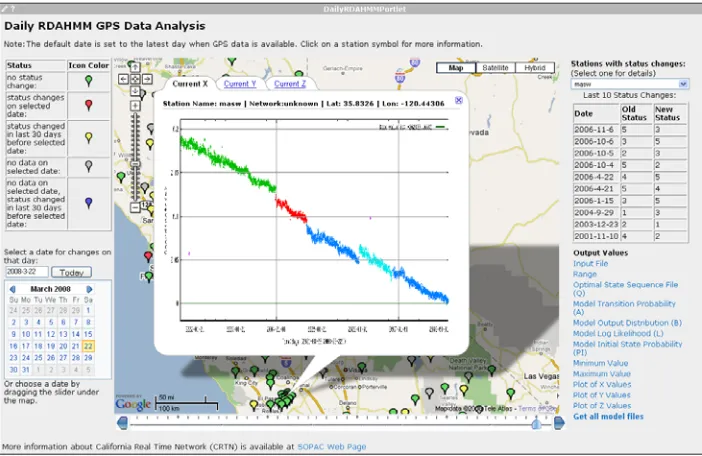702x456 pixels.
Task: Zoom in the map with plus button
Action: click(x=135, y=106)
